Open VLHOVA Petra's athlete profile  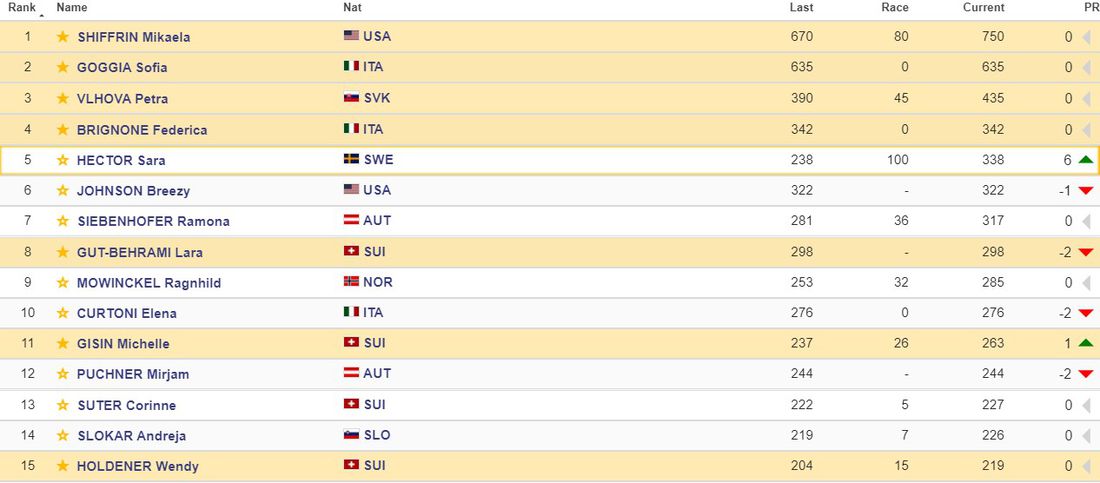pyautogui.click(x=122, y=99)
